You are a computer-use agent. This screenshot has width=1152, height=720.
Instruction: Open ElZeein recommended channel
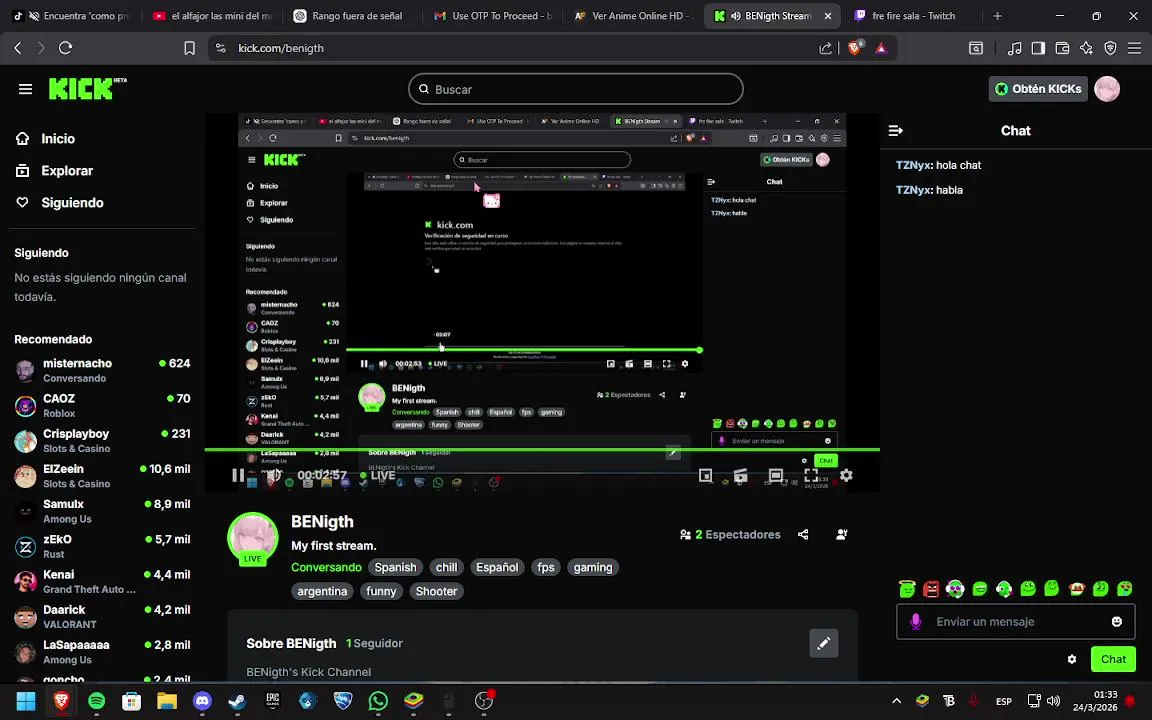(x=102, y=476)
